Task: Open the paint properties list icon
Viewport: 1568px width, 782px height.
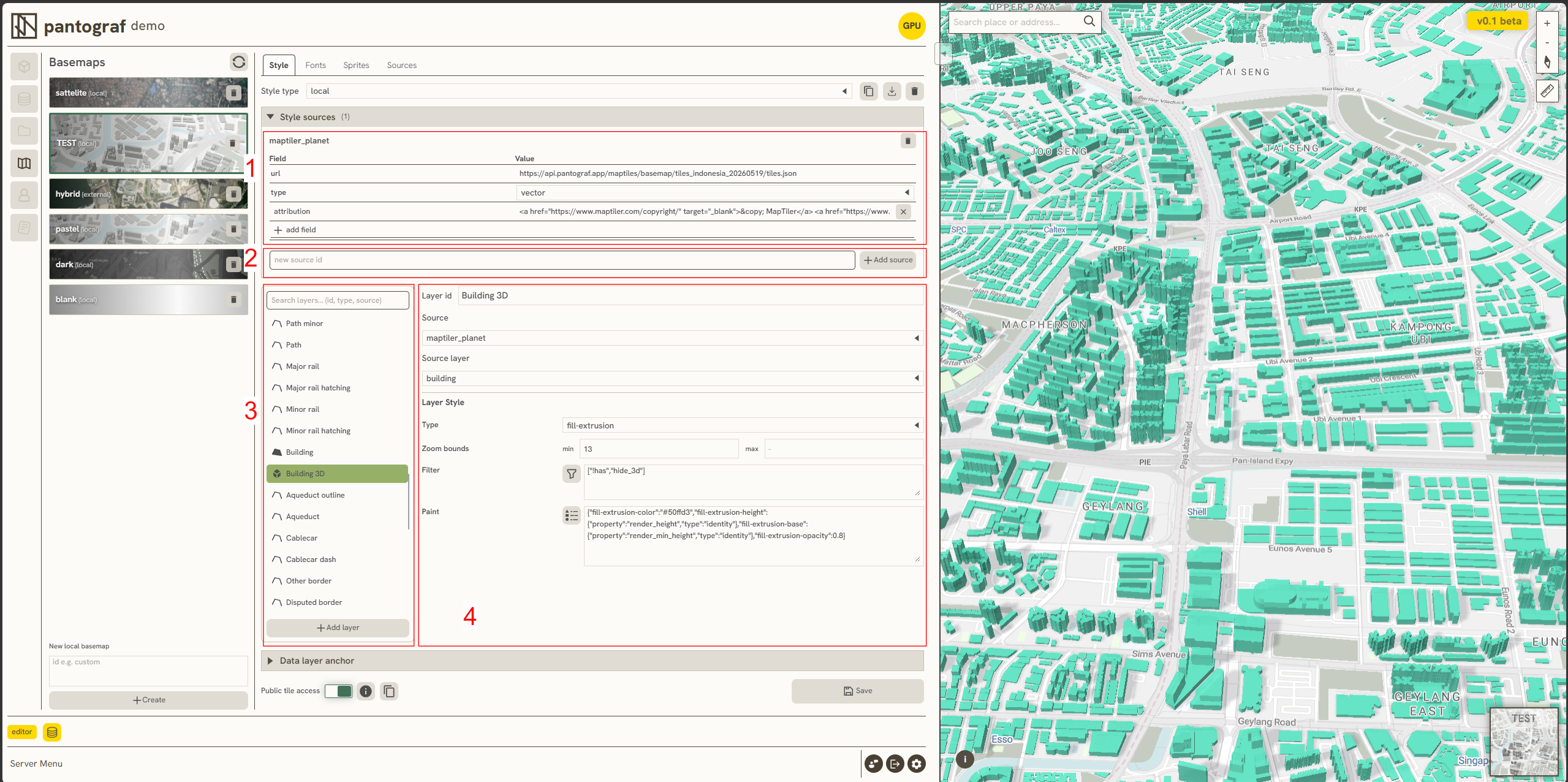Action: tap(571, 515)
